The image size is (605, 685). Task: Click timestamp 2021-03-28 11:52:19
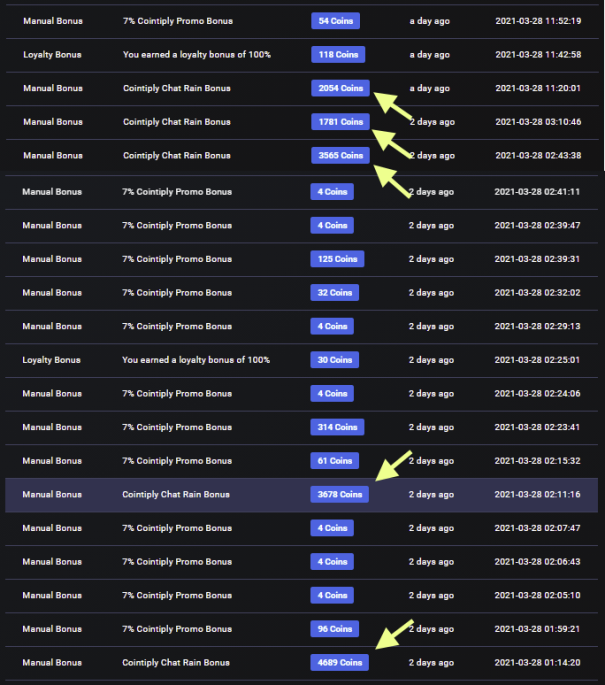click(x=538, y=21)
